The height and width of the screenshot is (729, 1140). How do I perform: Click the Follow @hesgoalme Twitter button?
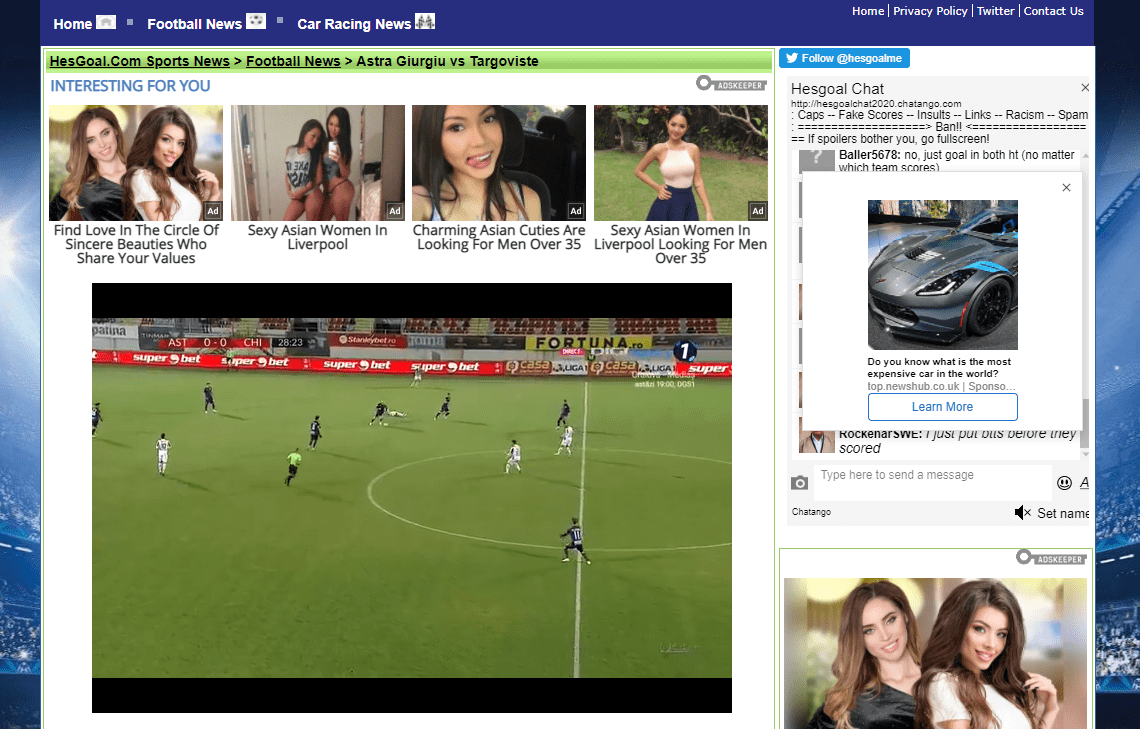point(844,58)
